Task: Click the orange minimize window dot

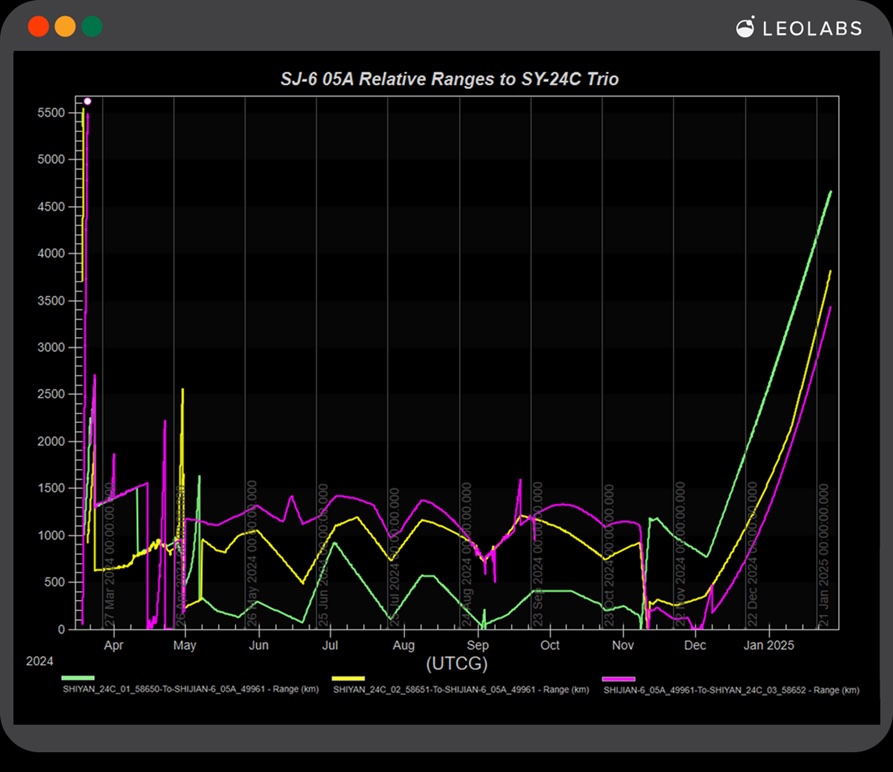Action: pyautogui.click(x=65, y=27)
